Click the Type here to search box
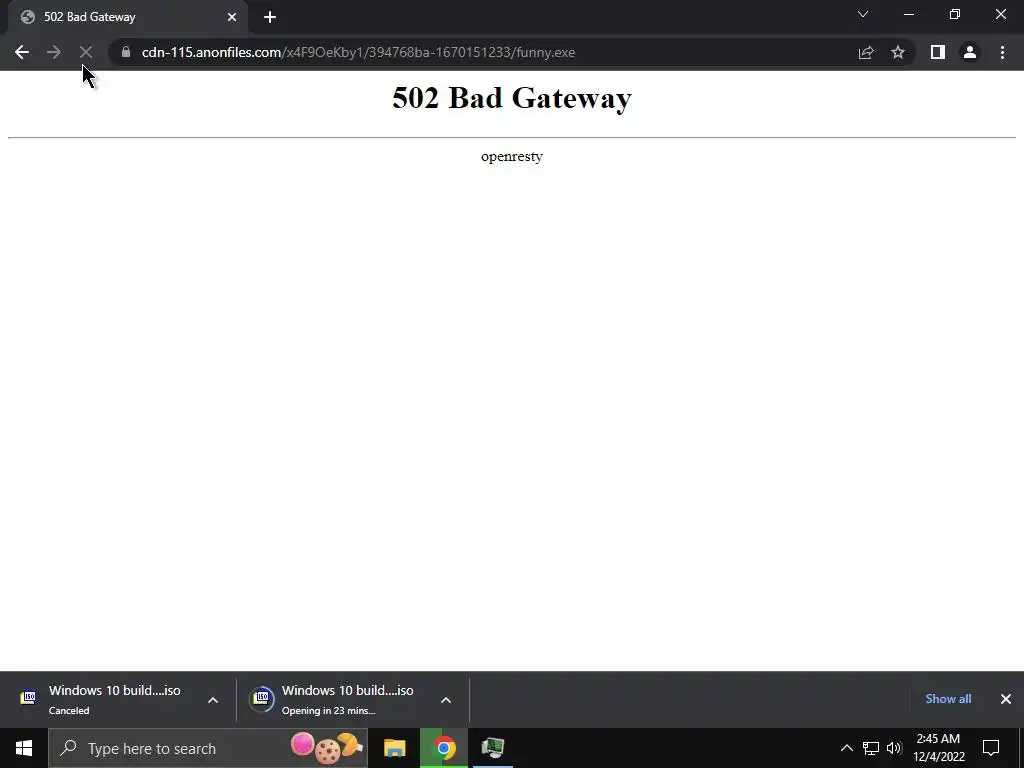Screen dimensions: 1024x768 [208, 748]
